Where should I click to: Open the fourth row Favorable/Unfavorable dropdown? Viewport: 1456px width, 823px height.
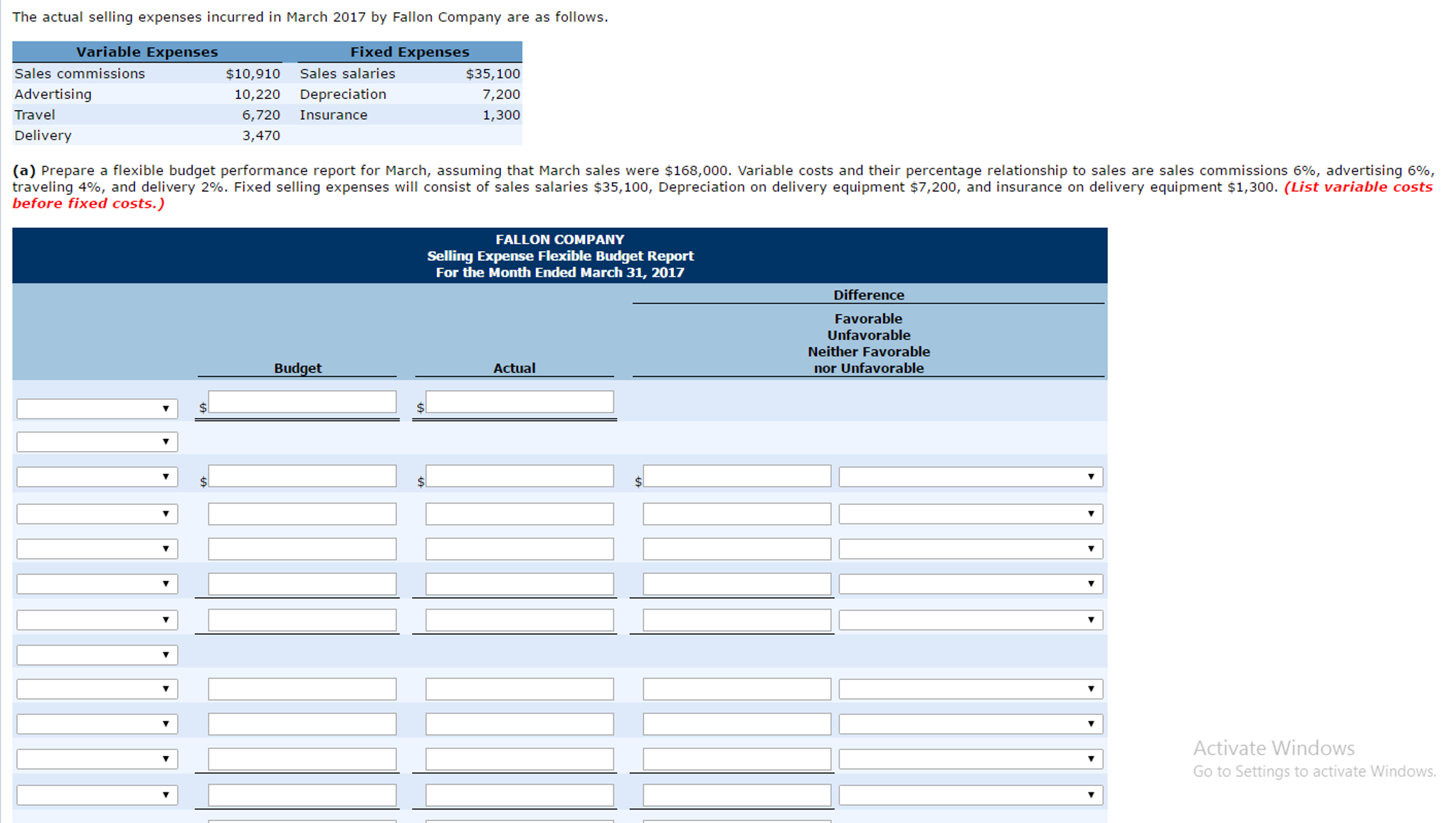click(x=971, y=514)
